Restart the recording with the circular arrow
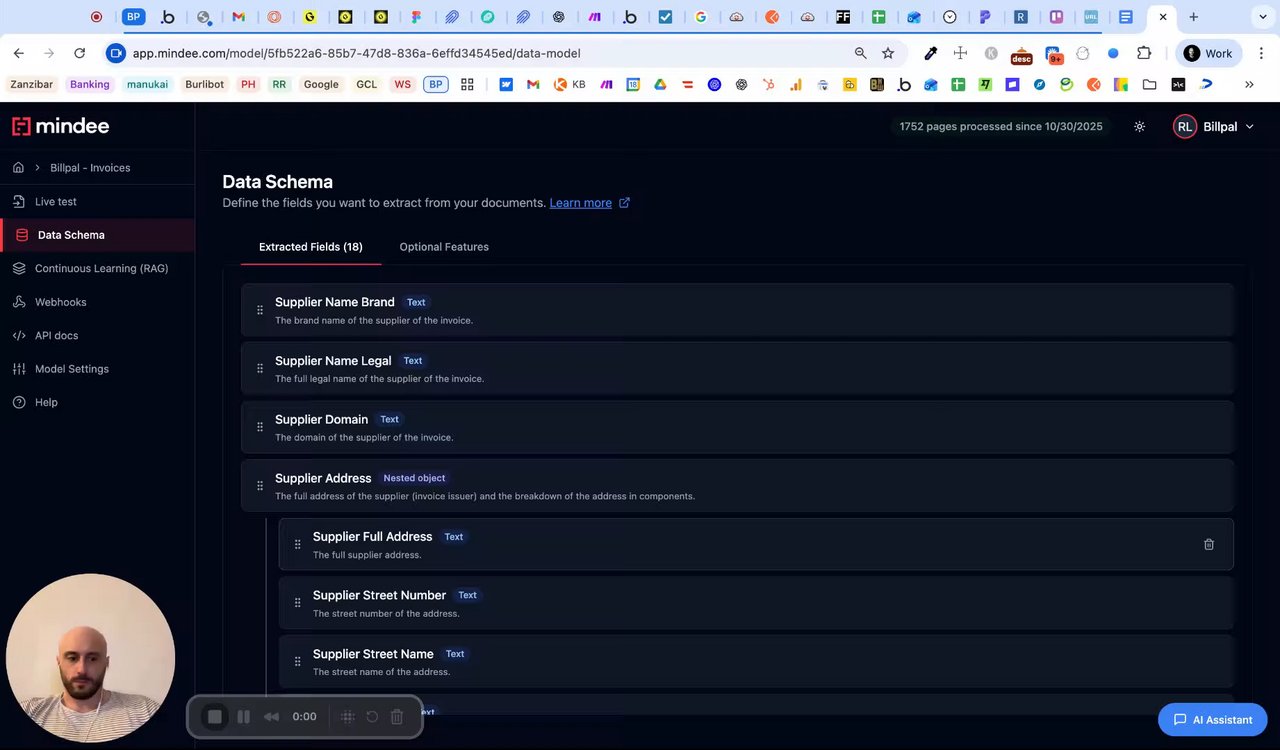This screenshot has height=750, width=1280. [x=372, y=717]
